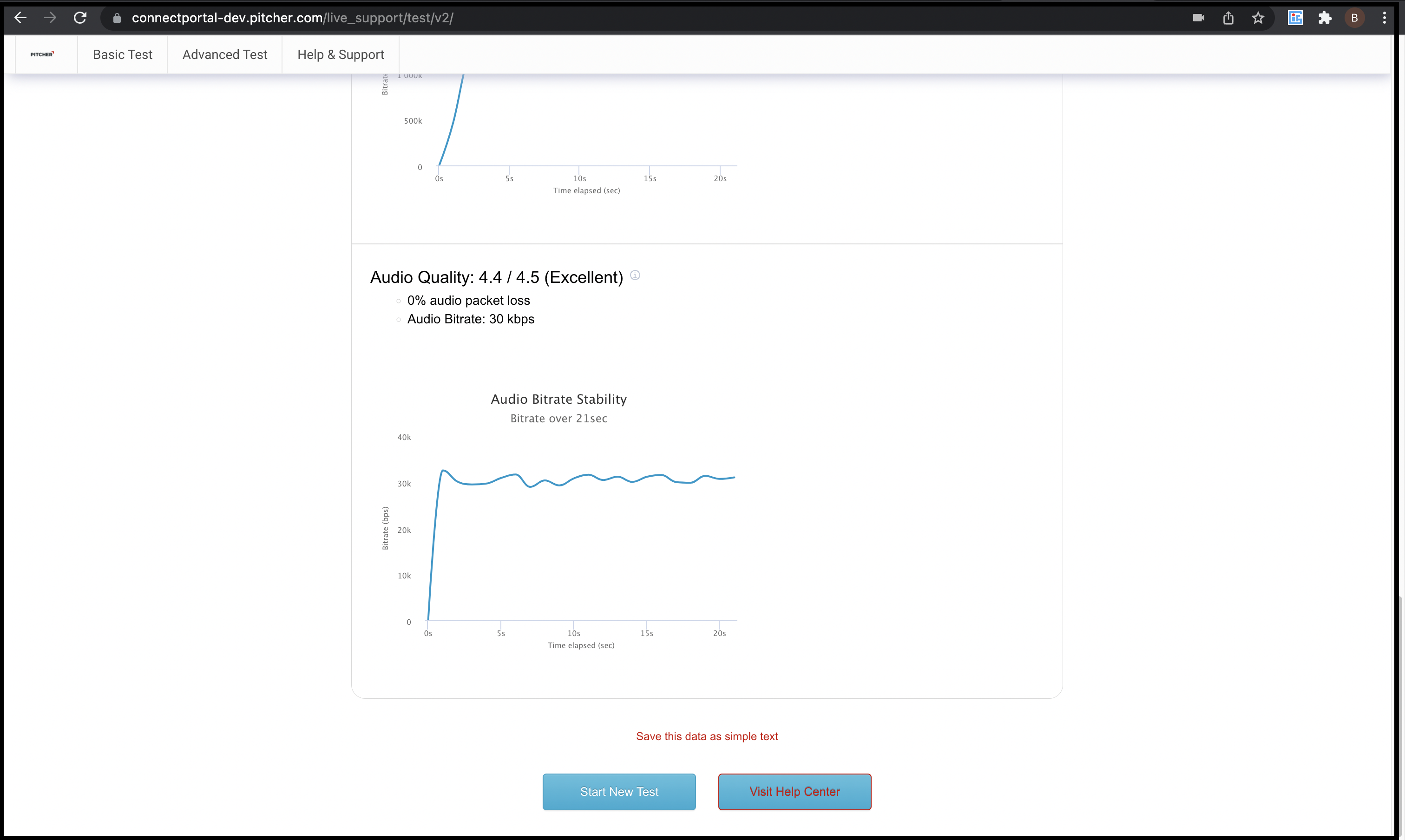Open Chrome's three-dot menu
The height and width of the screenshot is (840, 1405).
click(1385, 18)
